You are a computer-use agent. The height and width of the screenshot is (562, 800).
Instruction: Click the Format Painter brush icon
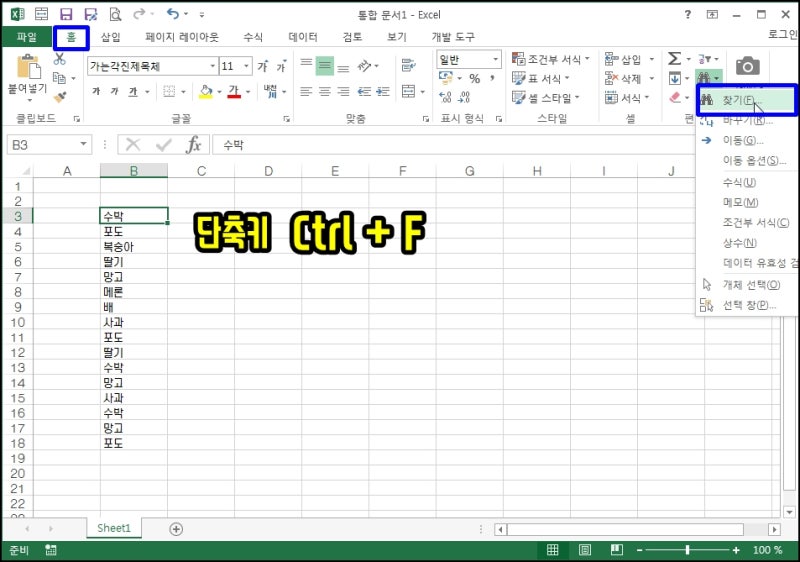(60, 97)
